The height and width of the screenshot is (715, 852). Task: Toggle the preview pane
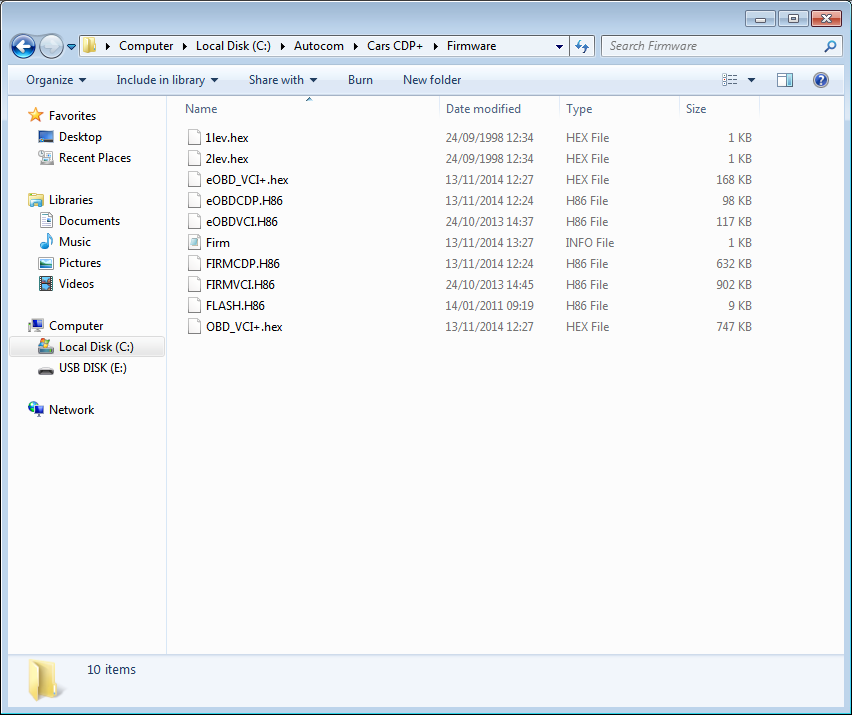point(785,80)
